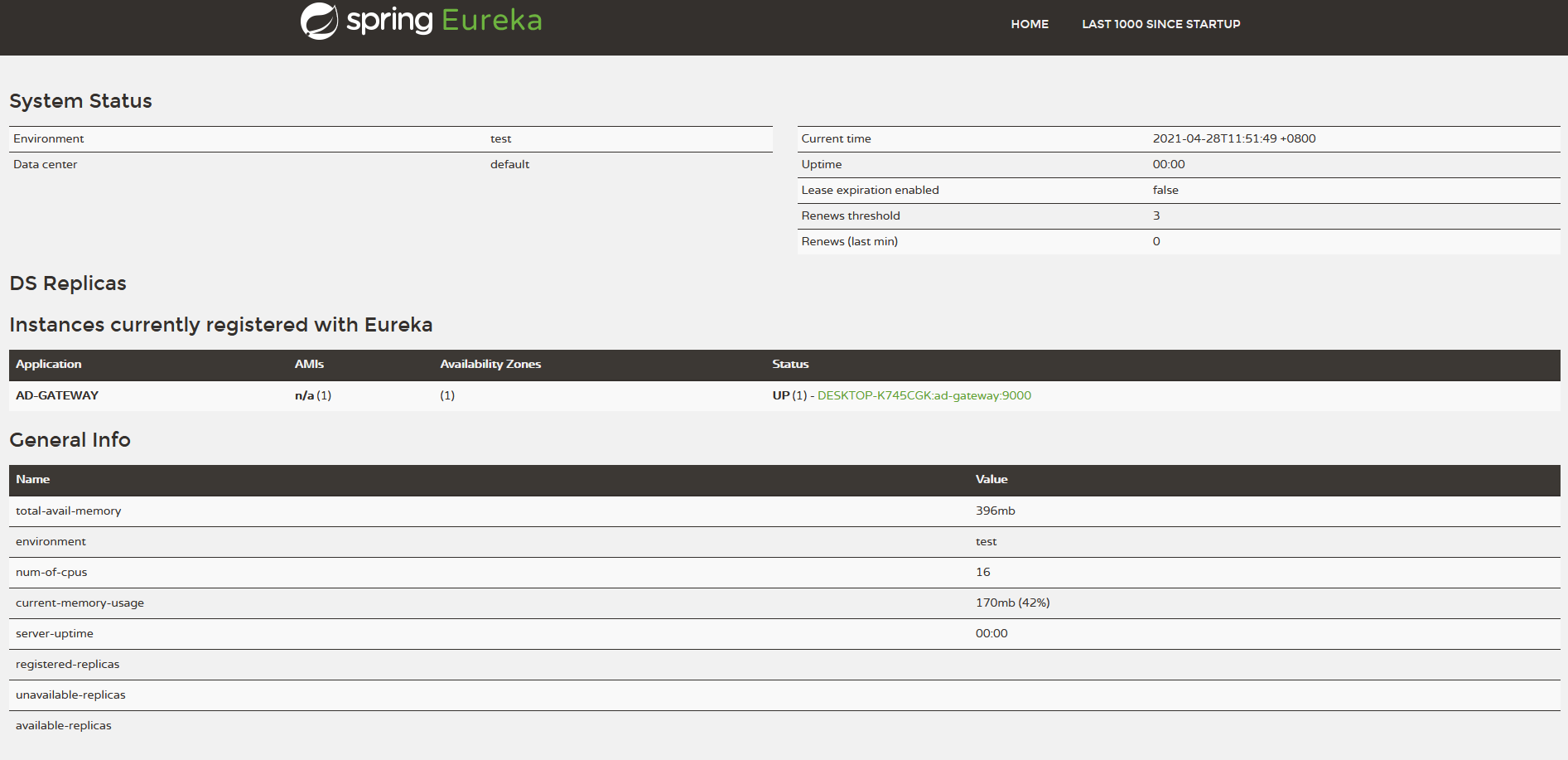Click the System Status heading
The height and width of the screenshot is (760, 1568).
coord(80,101)
